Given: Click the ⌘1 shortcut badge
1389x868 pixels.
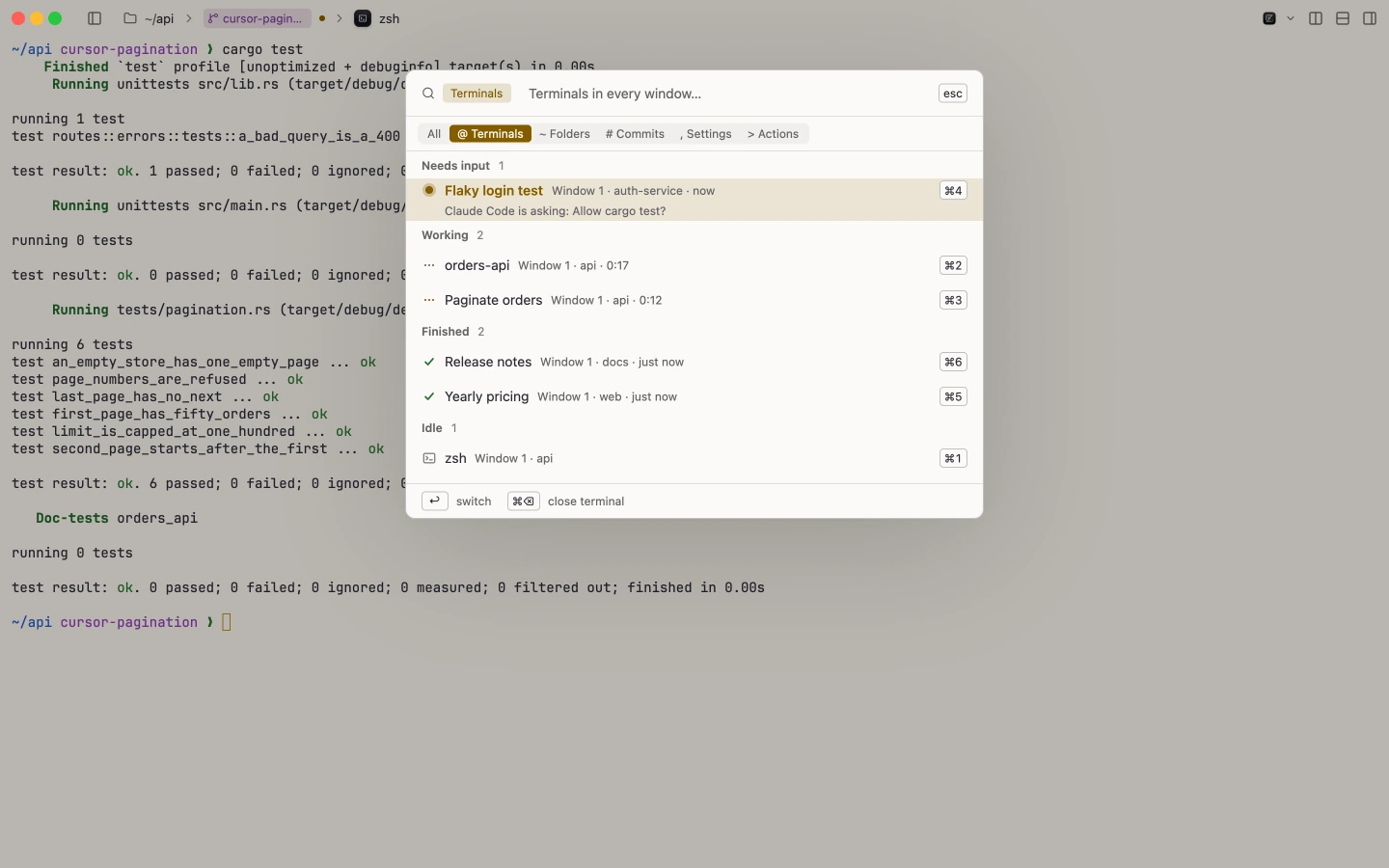Looking at the screenshot, I should point(953,458).
